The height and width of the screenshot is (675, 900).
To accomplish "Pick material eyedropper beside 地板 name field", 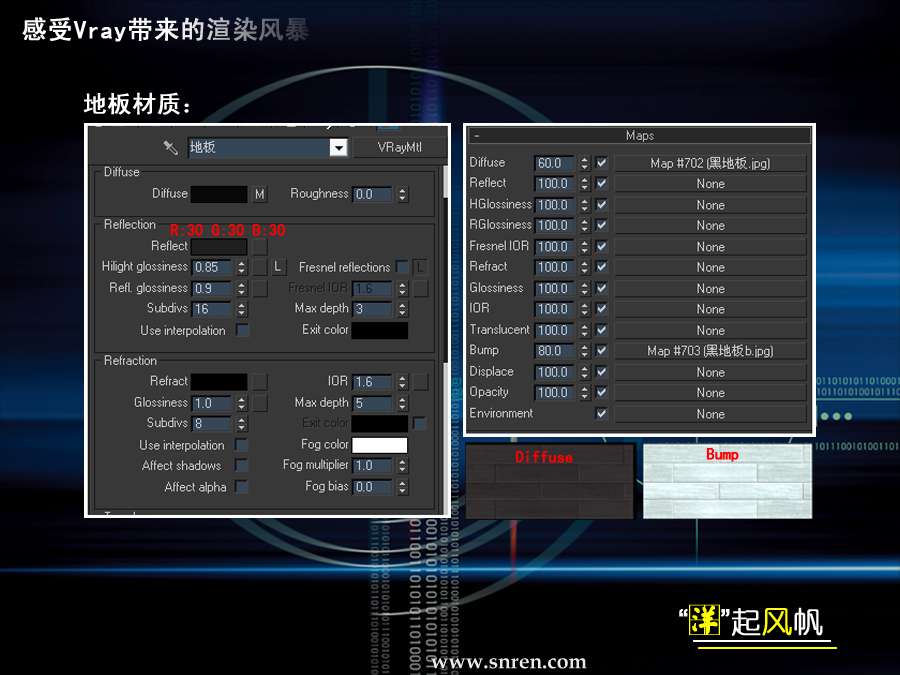I will click(170, 148).
